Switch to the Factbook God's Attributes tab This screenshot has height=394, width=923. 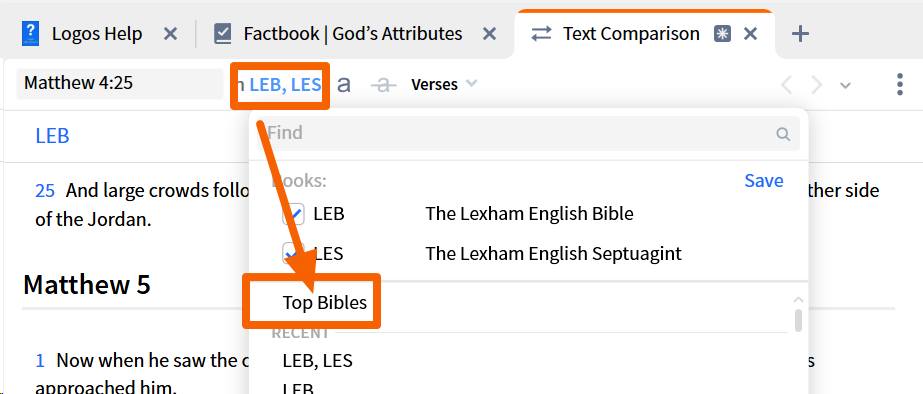click(x=355, y=34)
